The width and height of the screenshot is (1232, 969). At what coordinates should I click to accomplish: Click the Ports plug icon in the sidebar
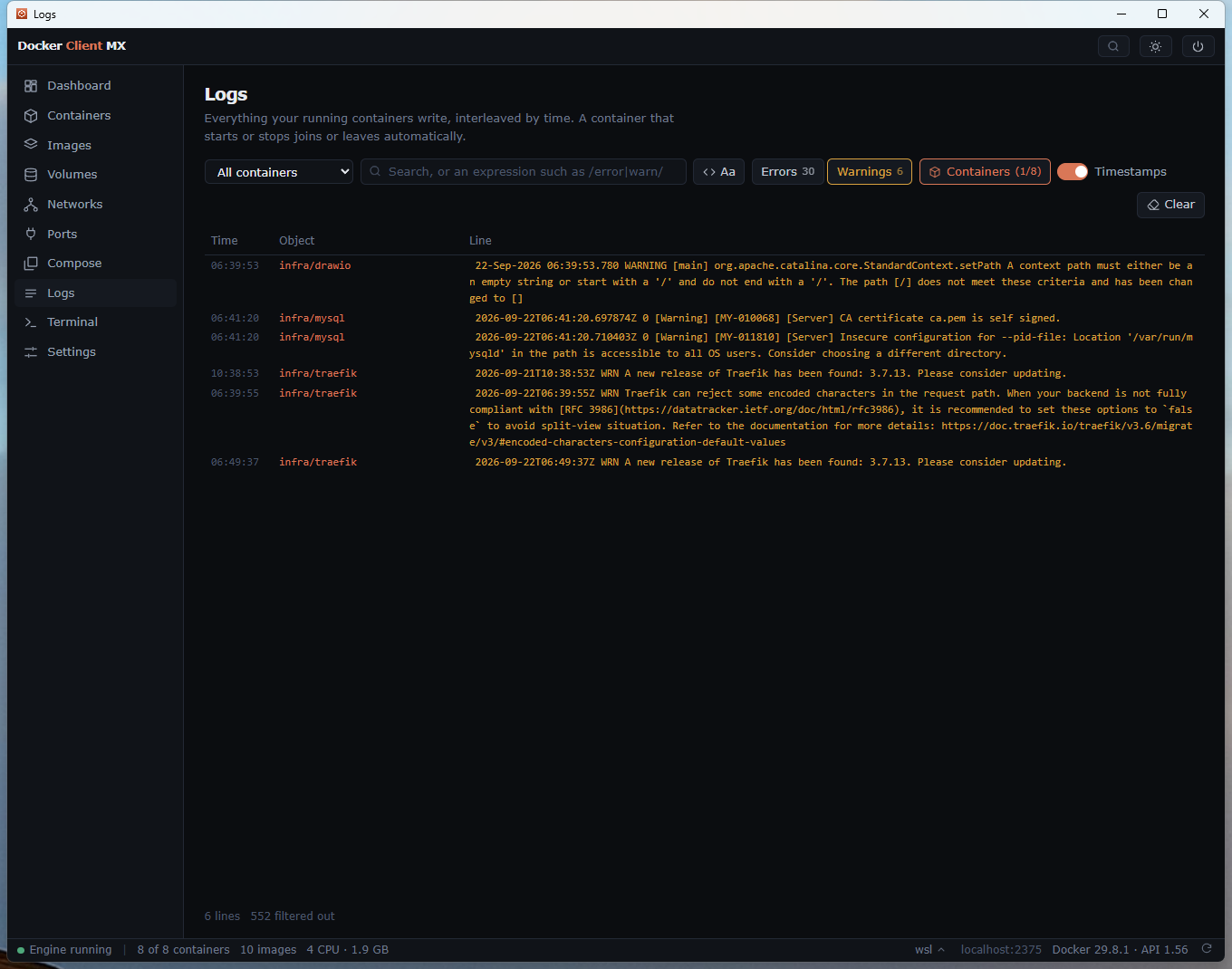point(31,234)
